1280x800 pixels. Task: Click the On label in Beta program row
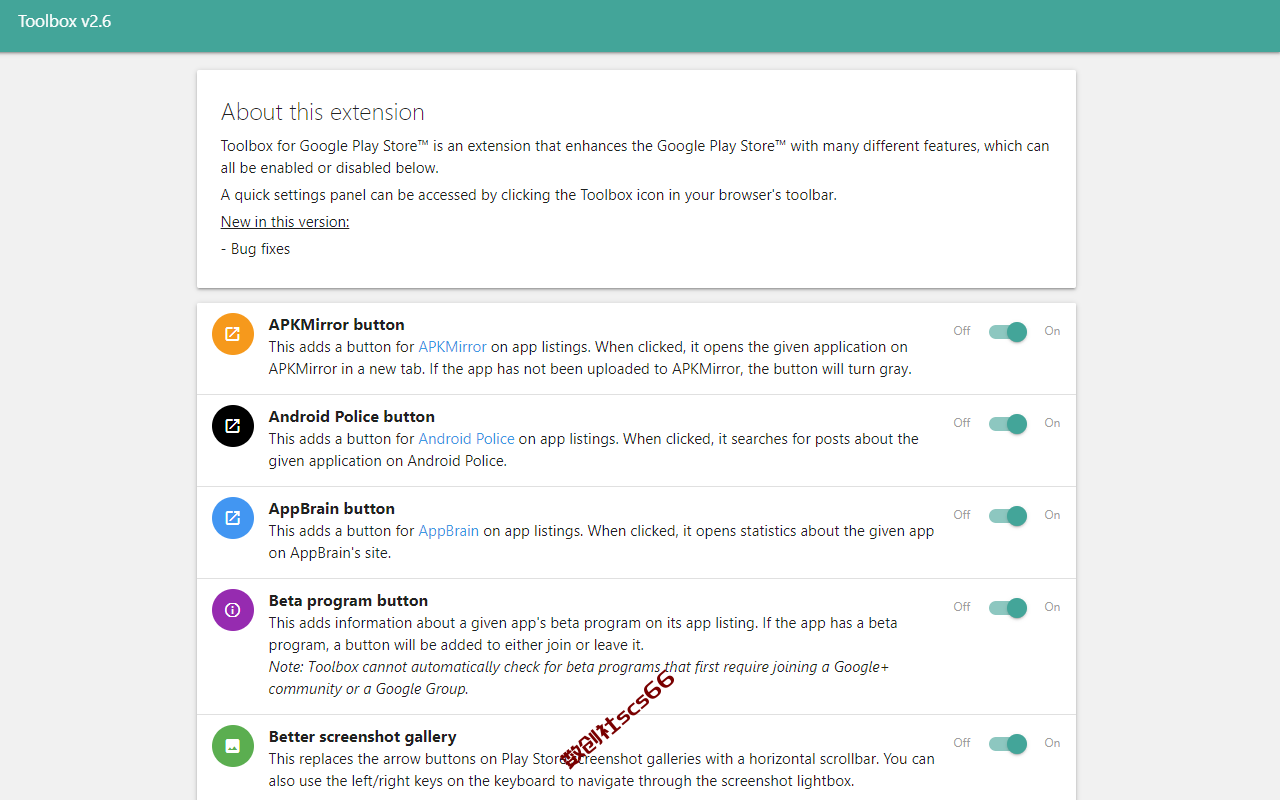click(1052, 607)
